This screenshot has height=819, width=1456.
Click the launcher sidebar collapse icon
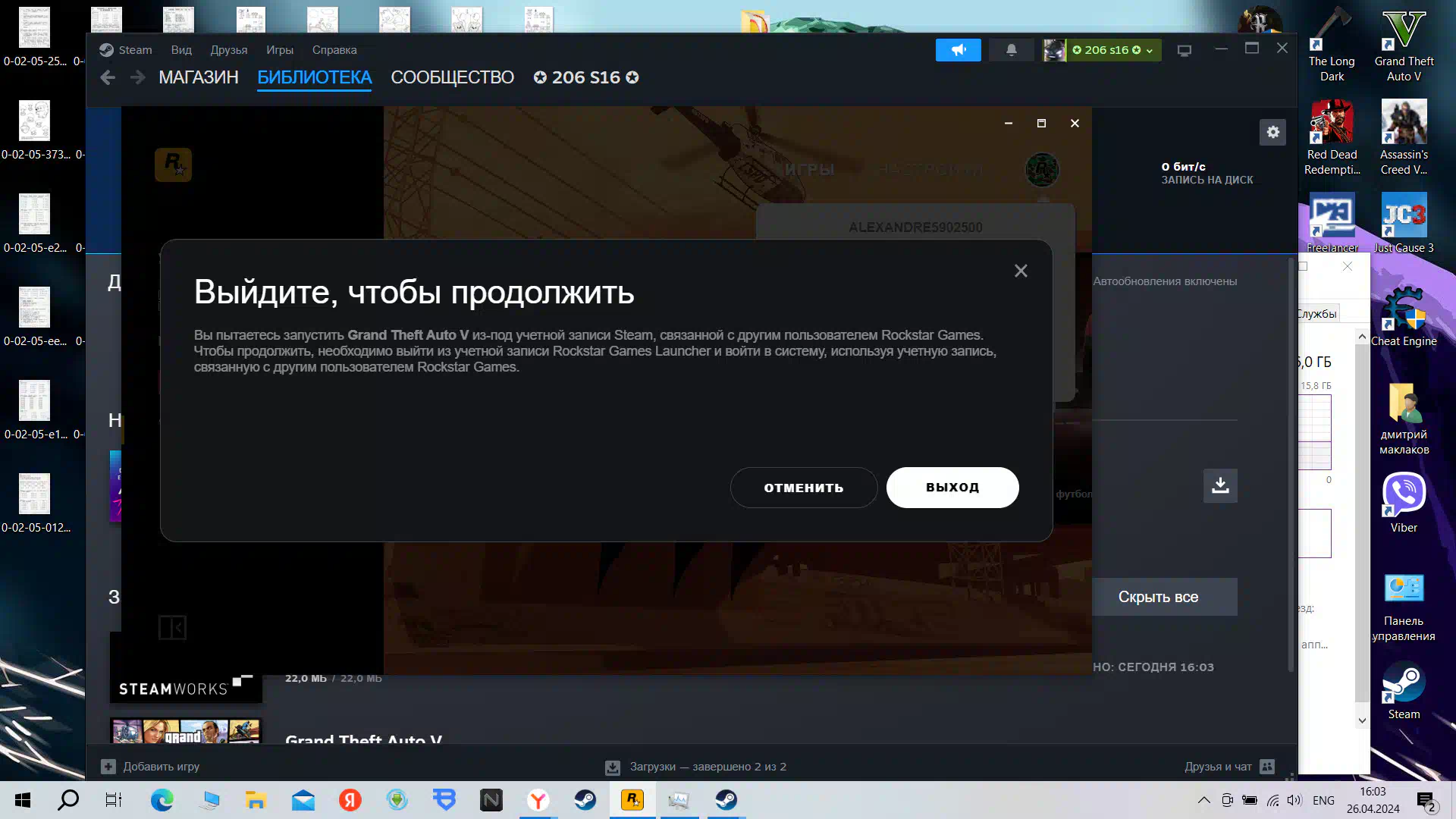(173, 627)
